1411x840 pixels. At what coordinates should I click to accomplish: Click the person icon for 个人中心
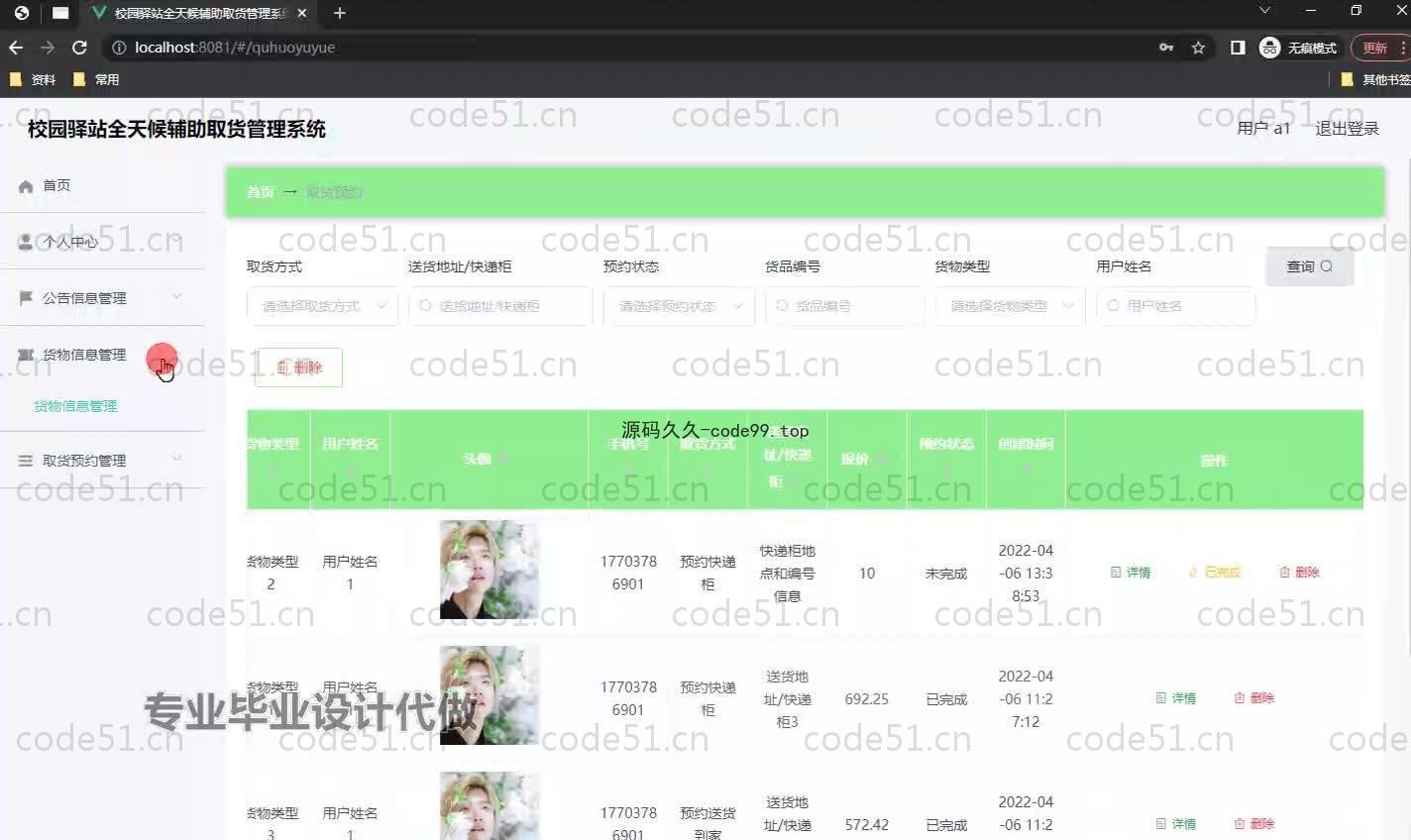coord(26,242)
